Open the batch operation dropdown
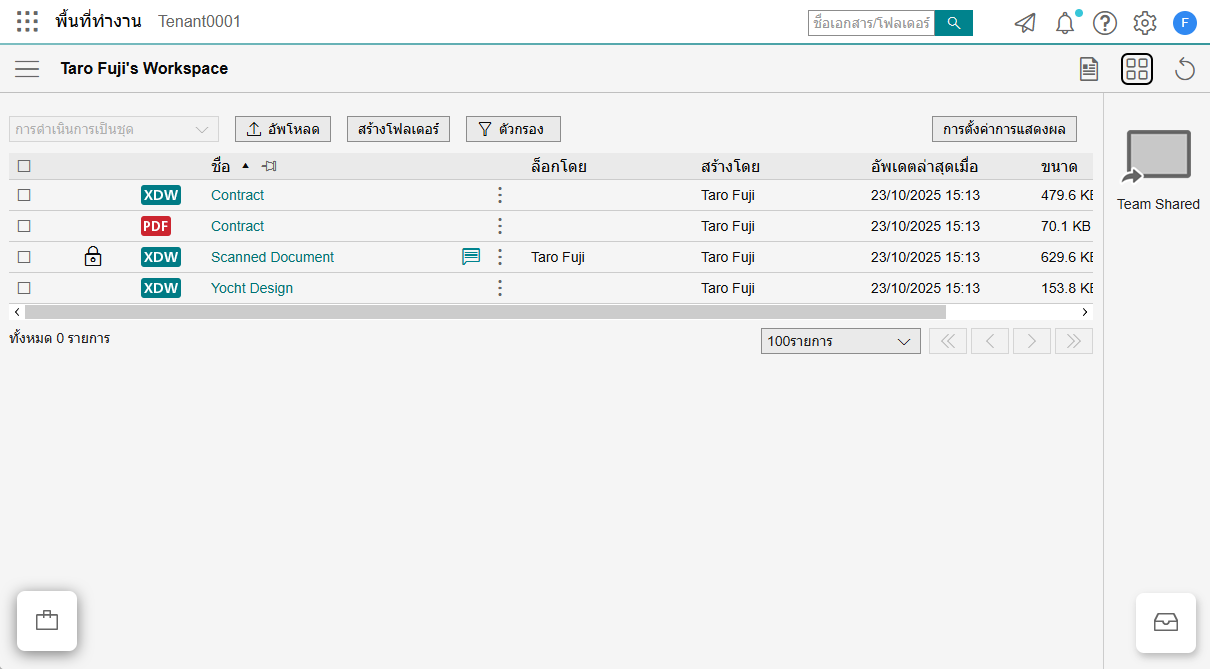 coord(113,129)
